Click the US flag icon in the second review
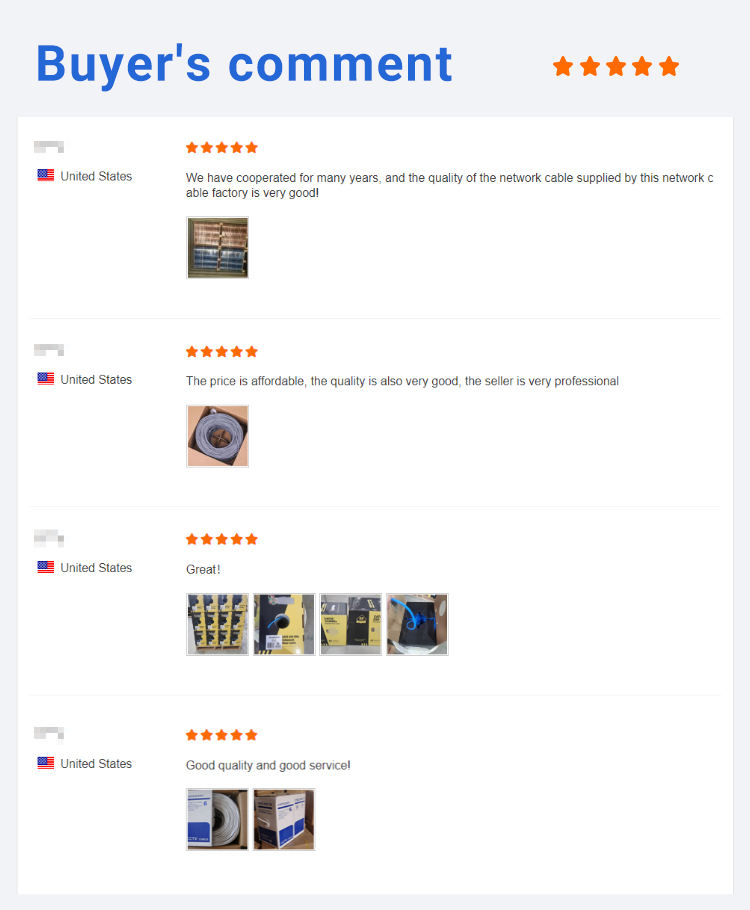This screenshot has width=750, height=910. 46,378
